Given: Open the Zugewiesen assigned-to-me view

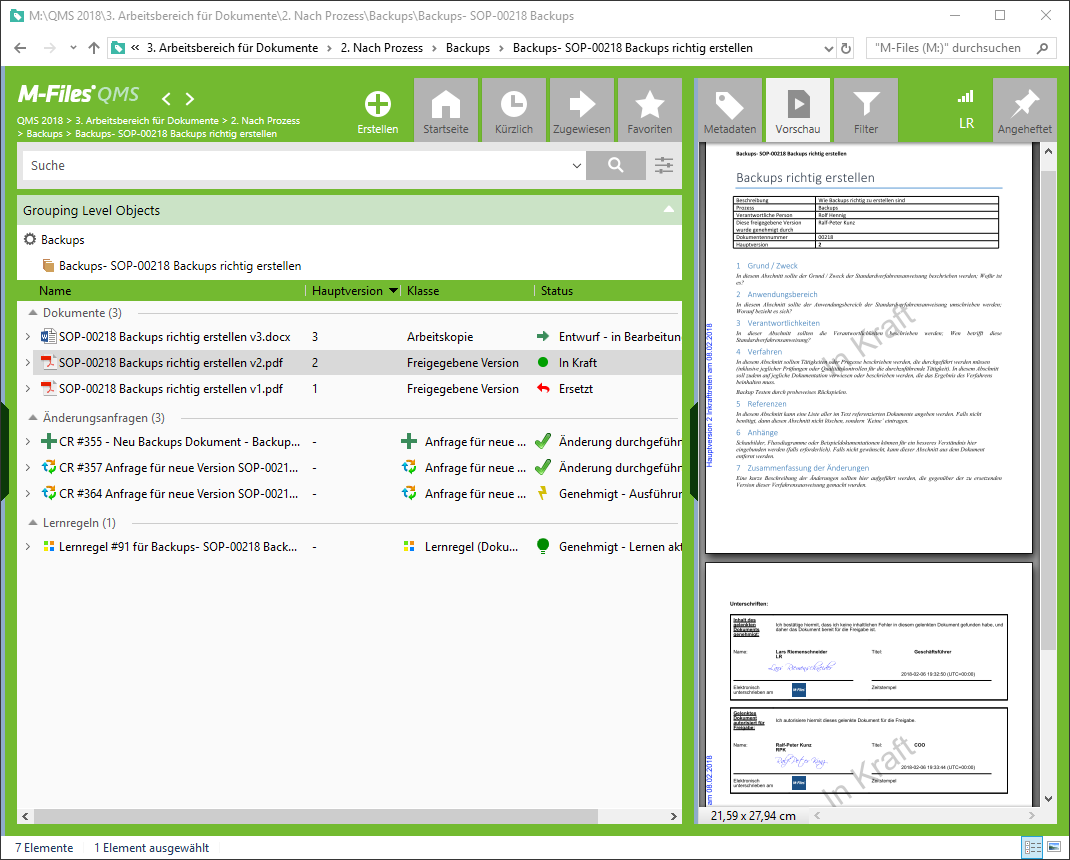Looking at the screenshot, I should [582, 109].
